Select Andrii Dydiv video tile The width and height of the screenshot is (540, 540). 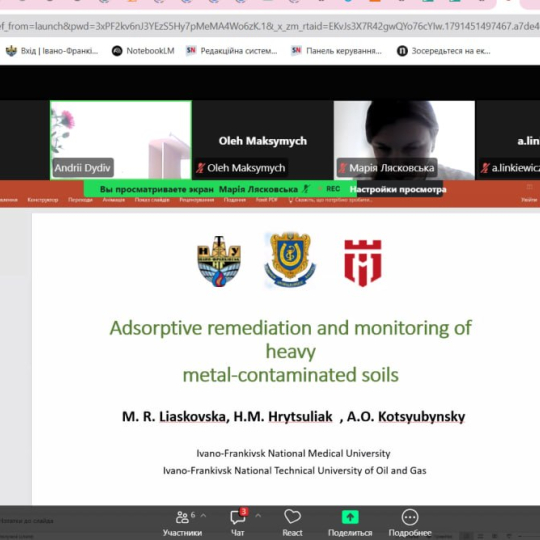point(121,140)
